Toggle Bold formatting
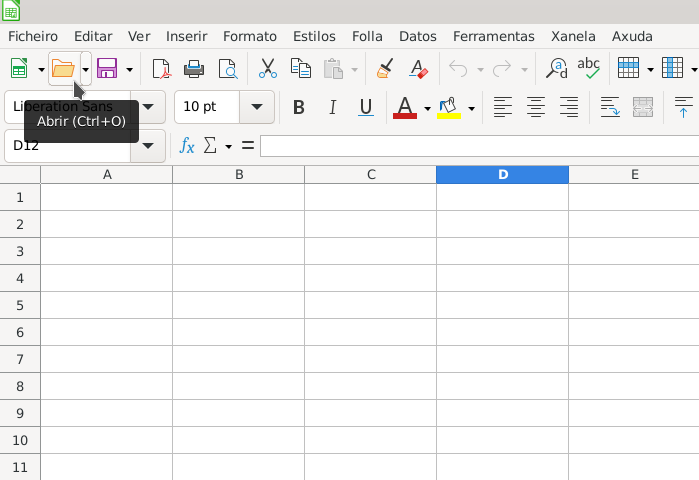Screen dimensions: 699x480 tap(299, 107)
